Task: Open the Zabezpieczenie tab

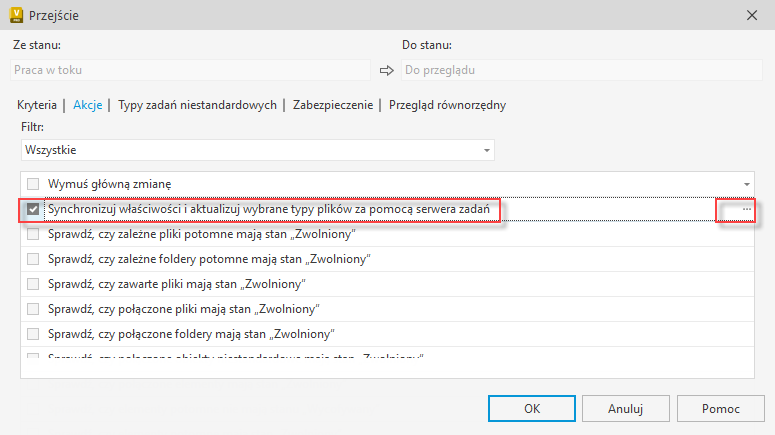Action: 332,105
